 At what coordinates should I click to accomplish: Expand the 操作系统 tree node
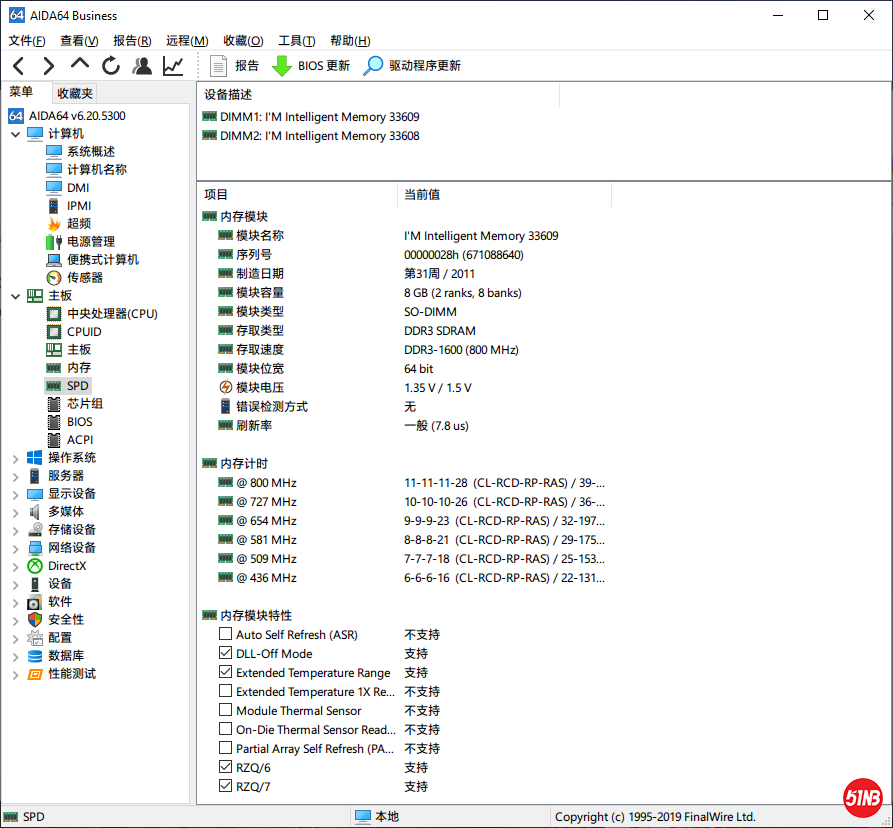15,458
